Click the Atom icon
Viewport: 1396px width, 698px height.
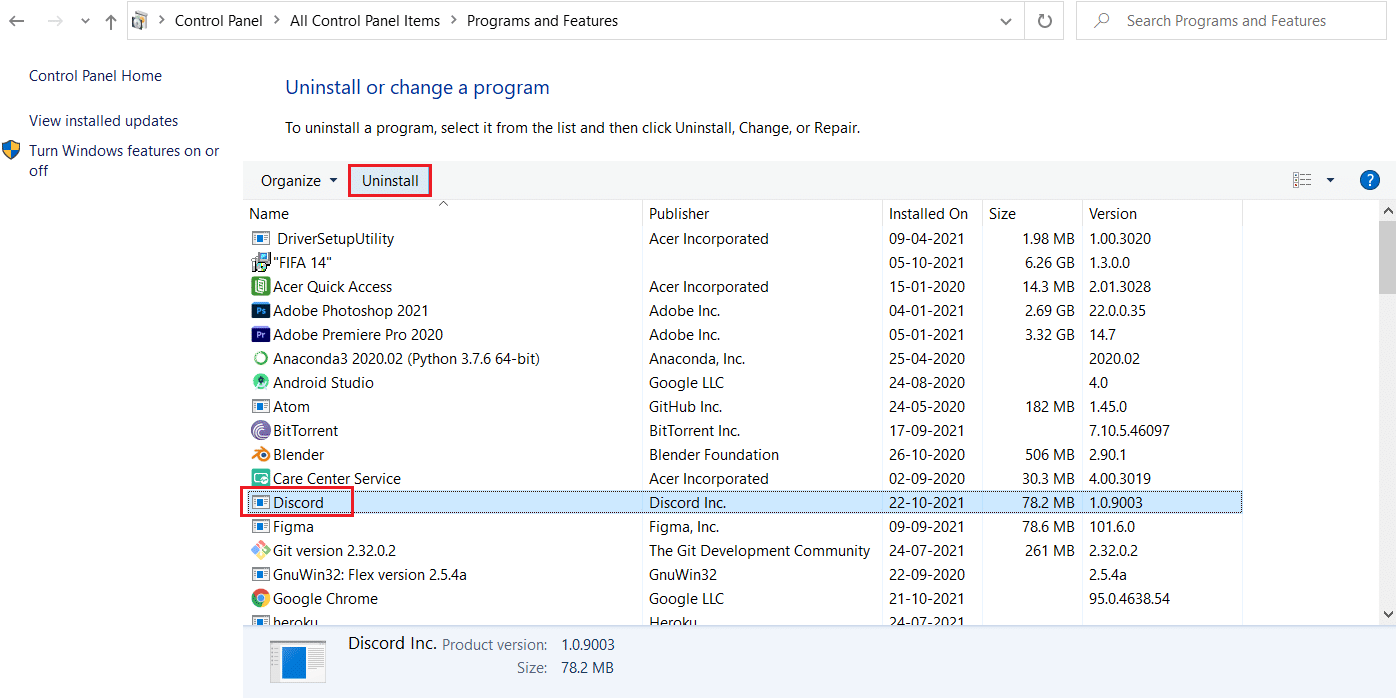click(260, 406)
